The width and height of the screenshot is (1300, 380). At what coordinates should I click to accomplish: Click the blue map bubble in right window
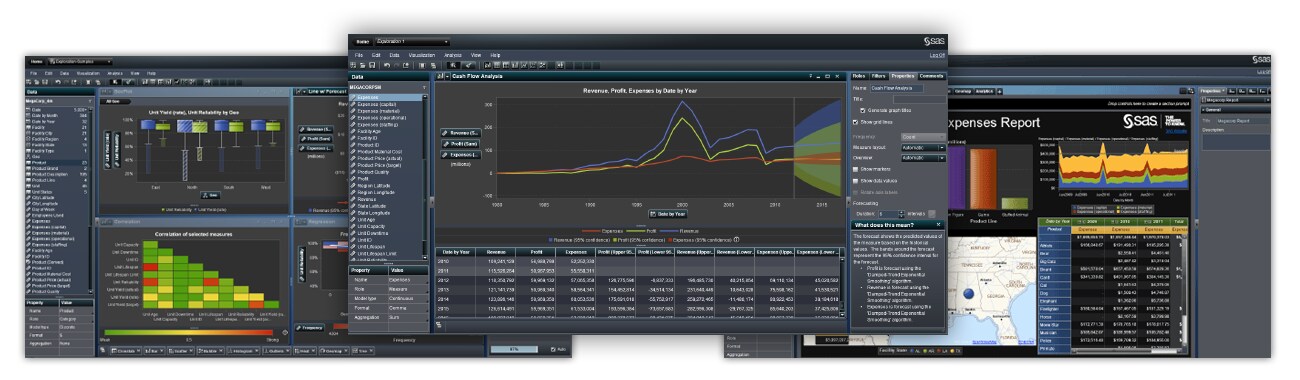point(968,294)
